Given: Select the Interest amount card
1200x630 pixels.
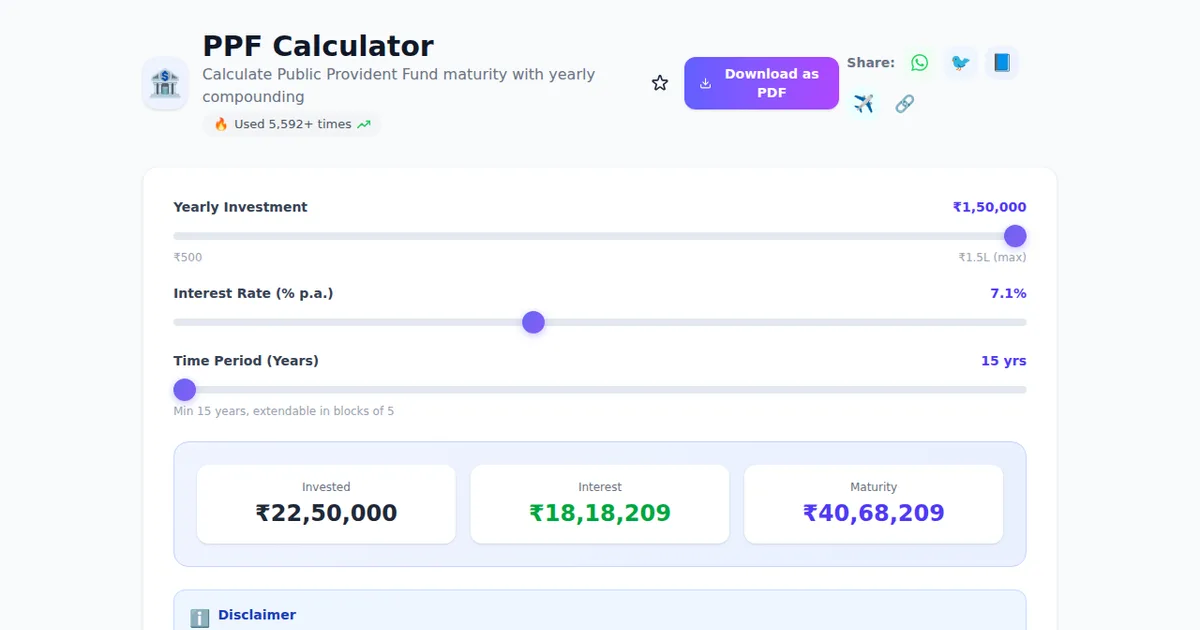Looking at the screenshot, I should click(600, 503).
